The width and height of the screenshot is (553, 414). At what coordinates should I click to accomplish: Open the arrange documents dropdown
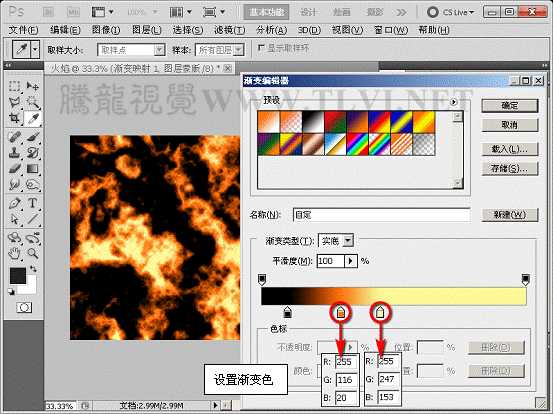coord(180,13)
